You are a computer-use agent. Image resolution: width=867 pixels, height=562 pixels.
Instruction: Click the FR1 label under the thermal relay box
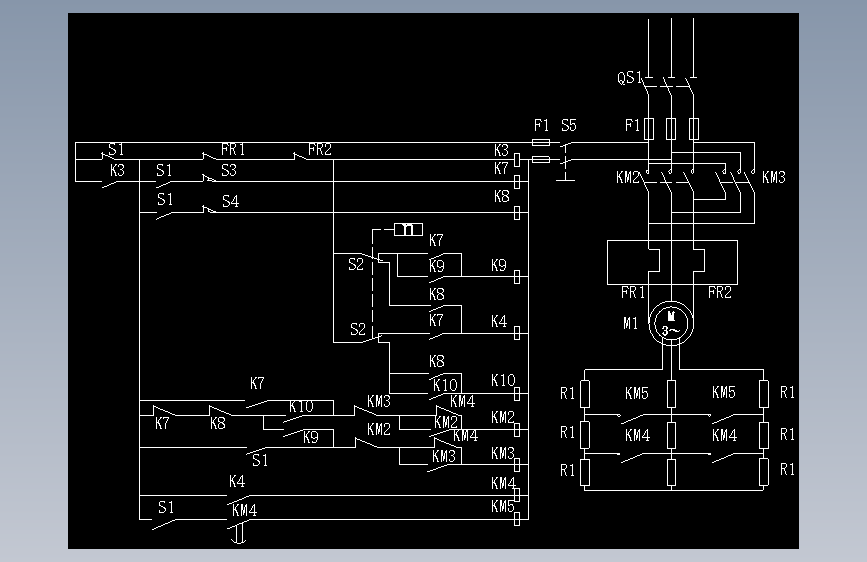point(633,292)
